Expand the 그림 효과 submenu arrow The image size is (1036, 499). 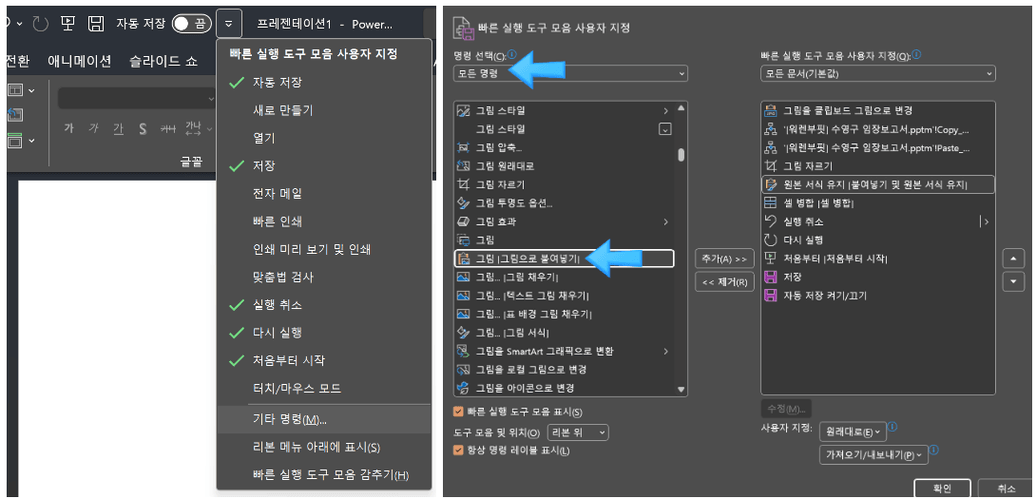click(x=665, y=221)
